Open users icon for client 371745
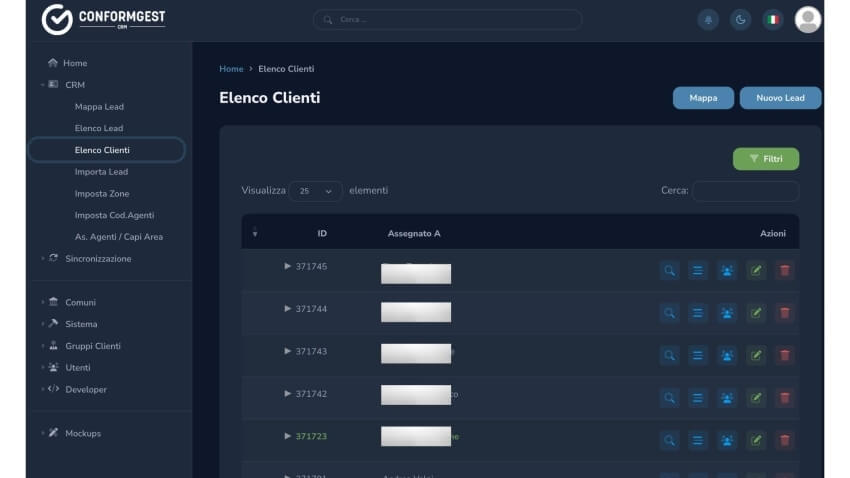Image resolution: width=850 pixels, height=478 pixels. tap(727, 270)
